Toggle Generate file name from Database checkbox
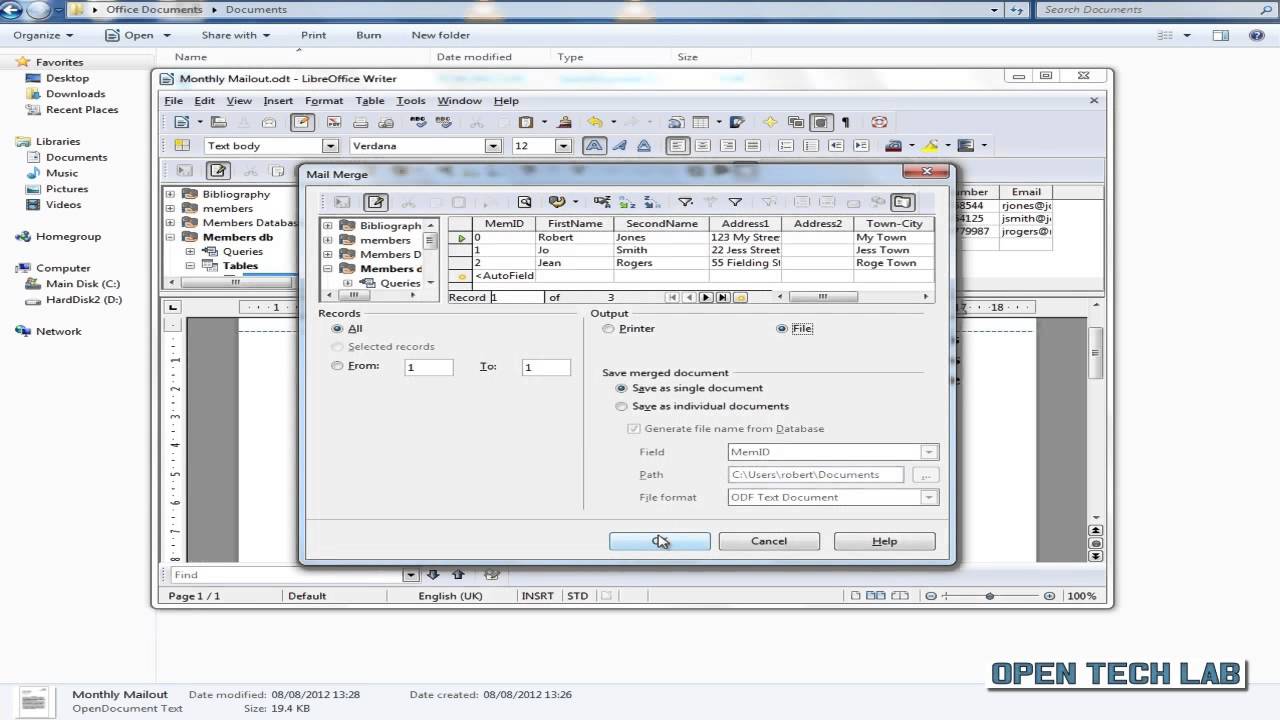This screenshot has width=1280, height=720. point(633,428)
